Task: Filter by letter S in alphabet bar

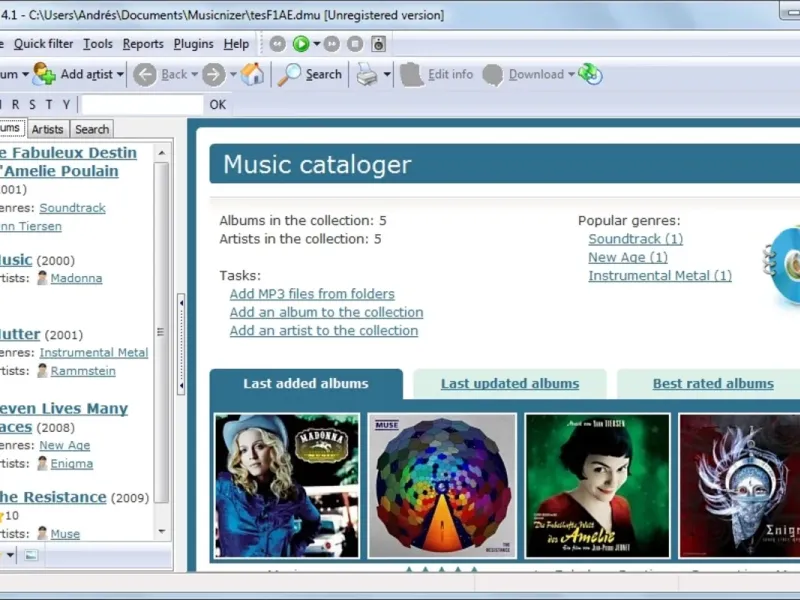Action: [32, 105]
